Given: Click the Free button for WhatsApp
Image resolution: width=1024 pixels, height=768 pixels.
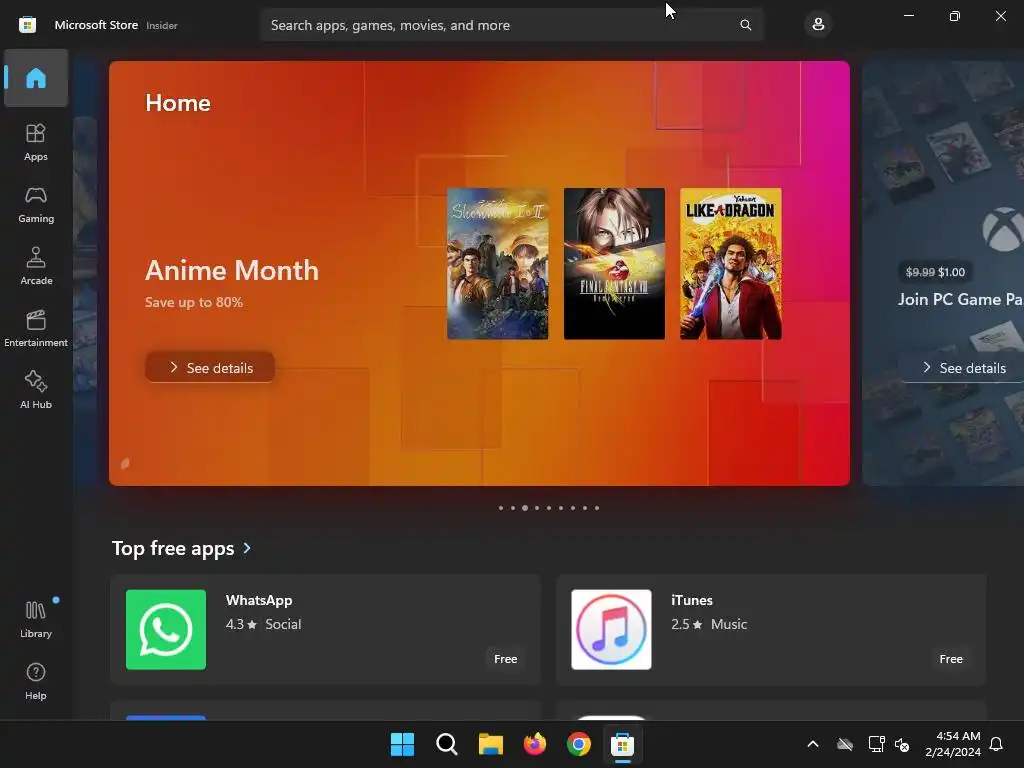Looking at the screenshot, I should tap(505, 659).
